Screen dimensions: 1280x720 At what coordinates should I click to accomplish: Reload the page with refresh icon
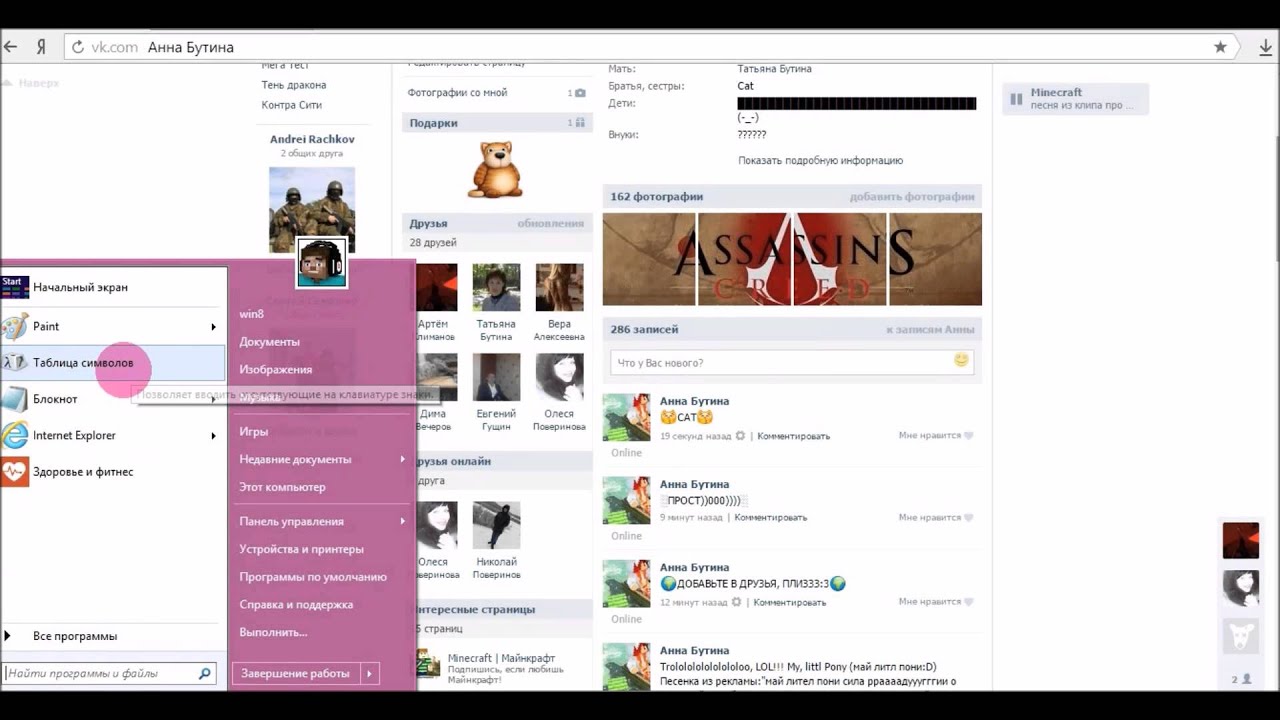78,47
